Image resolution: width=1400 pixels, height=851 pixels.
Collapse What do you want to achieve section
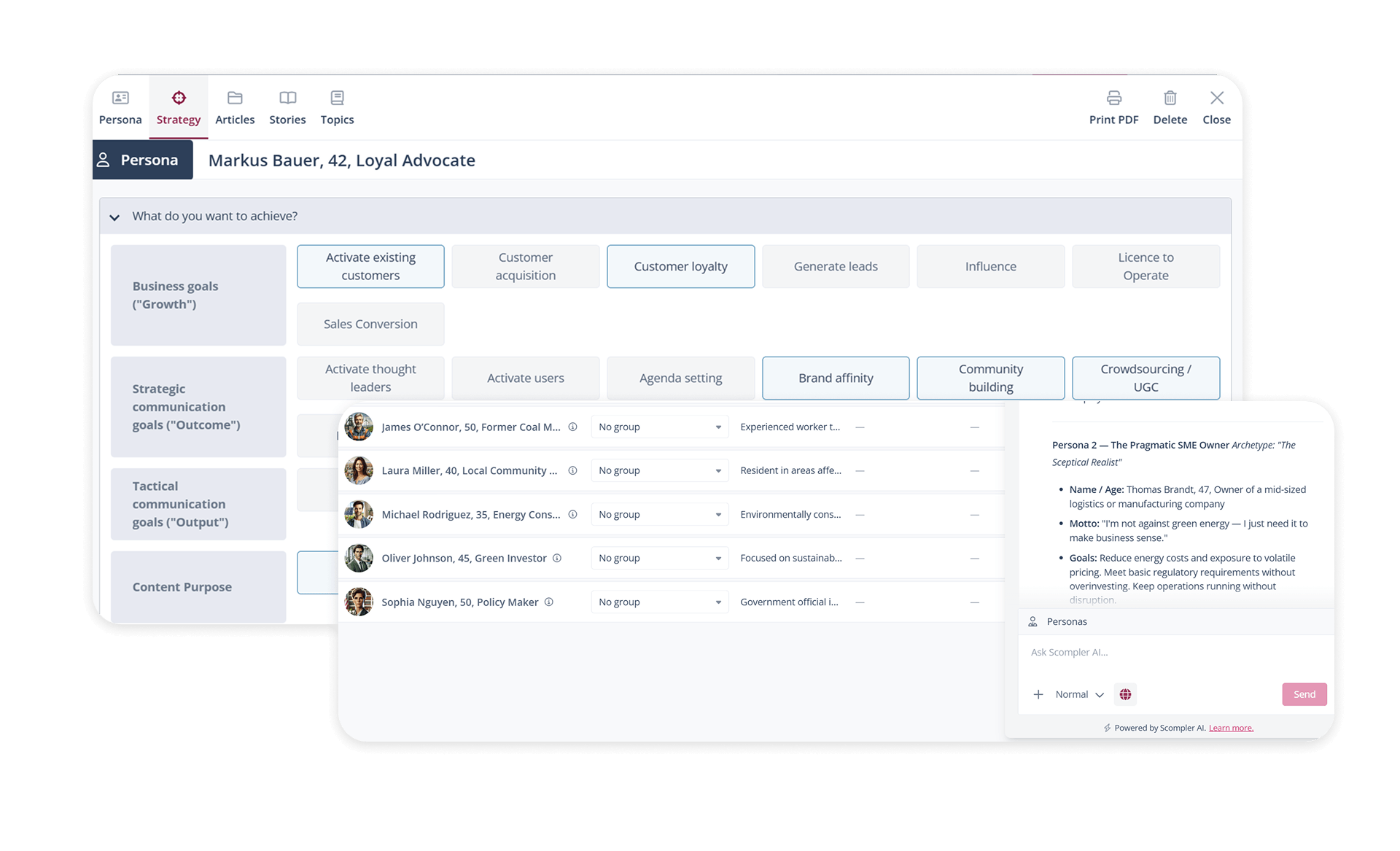coord(114,217)
